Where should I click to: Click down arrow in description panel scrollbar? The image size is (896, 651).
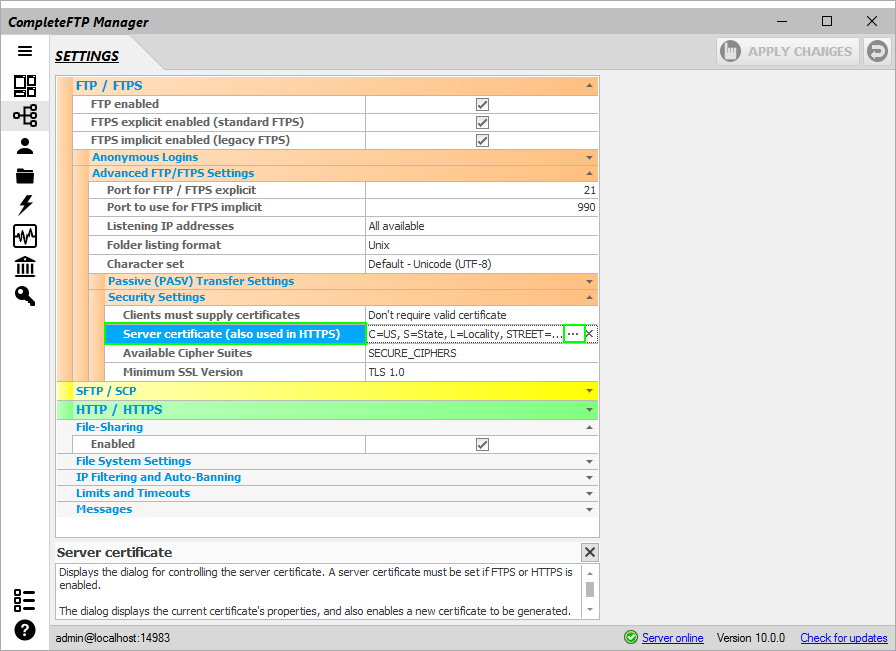pos(590,610)
